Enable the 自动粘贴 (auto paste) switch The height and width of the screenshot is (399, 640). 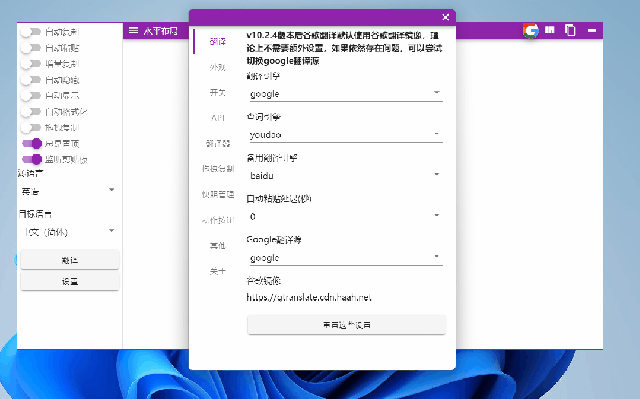click(x=31, y=48)
